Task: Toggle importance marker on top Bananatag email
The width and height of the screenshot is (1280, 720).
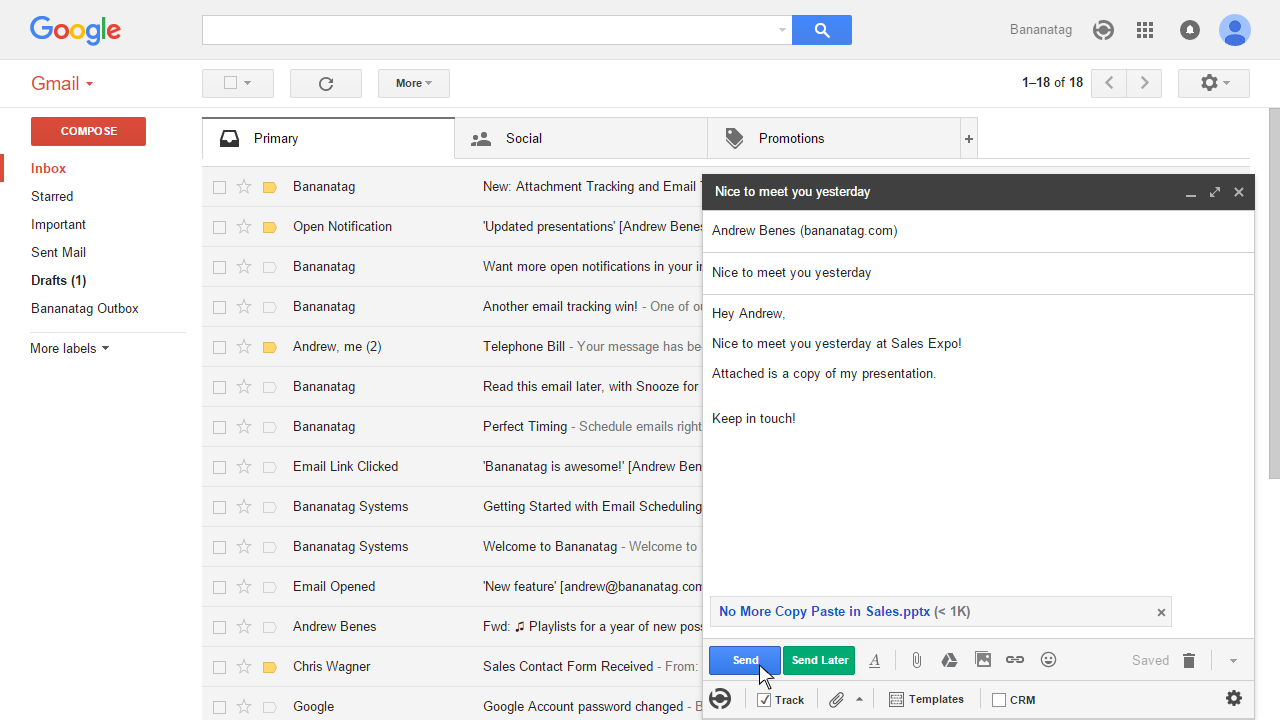Action: coord(269,187)
